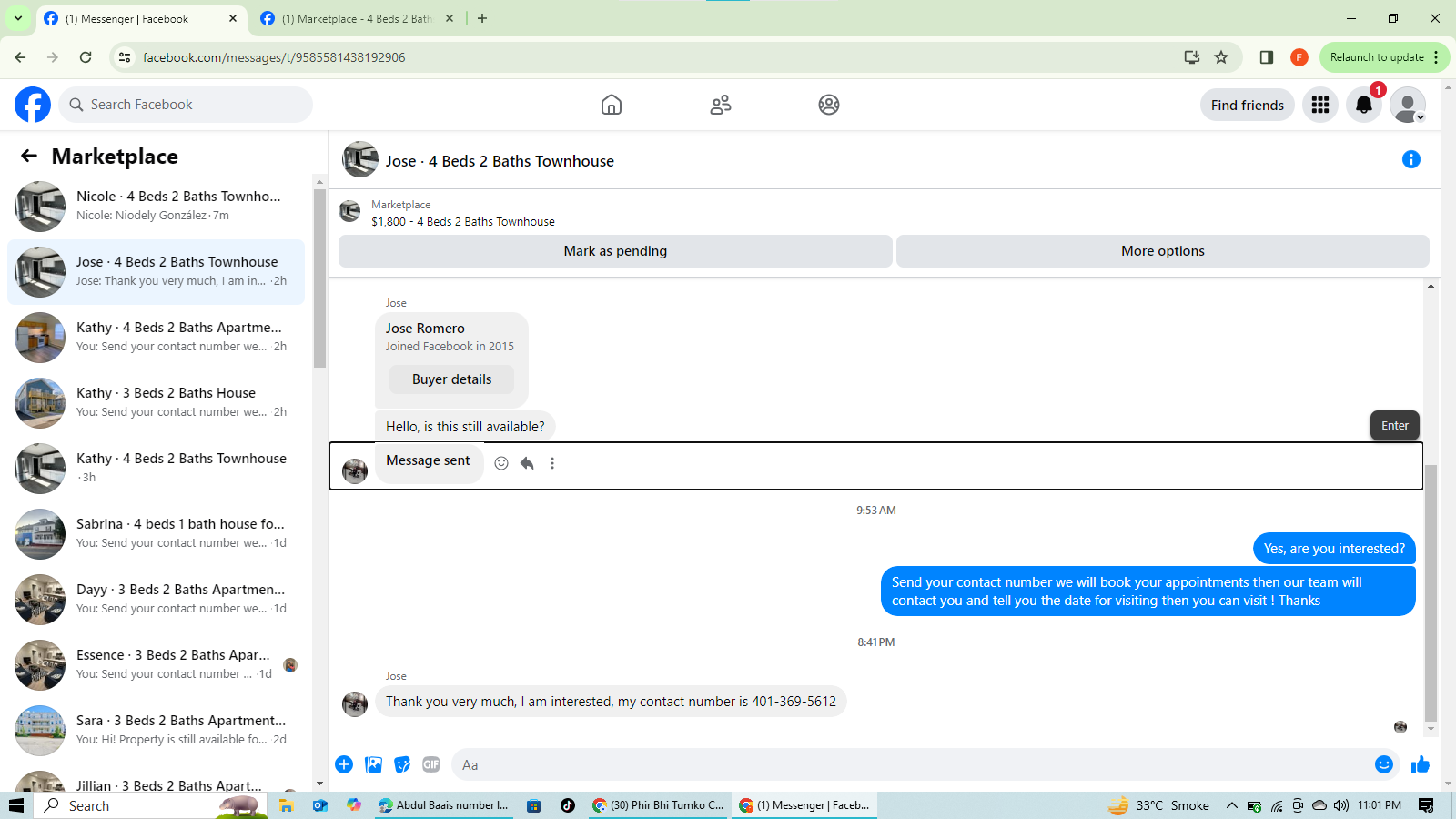Viewport: 1456px width, 819px height.
Task: Reply to the Message sent bubble
Action: (x=527, y=463)
